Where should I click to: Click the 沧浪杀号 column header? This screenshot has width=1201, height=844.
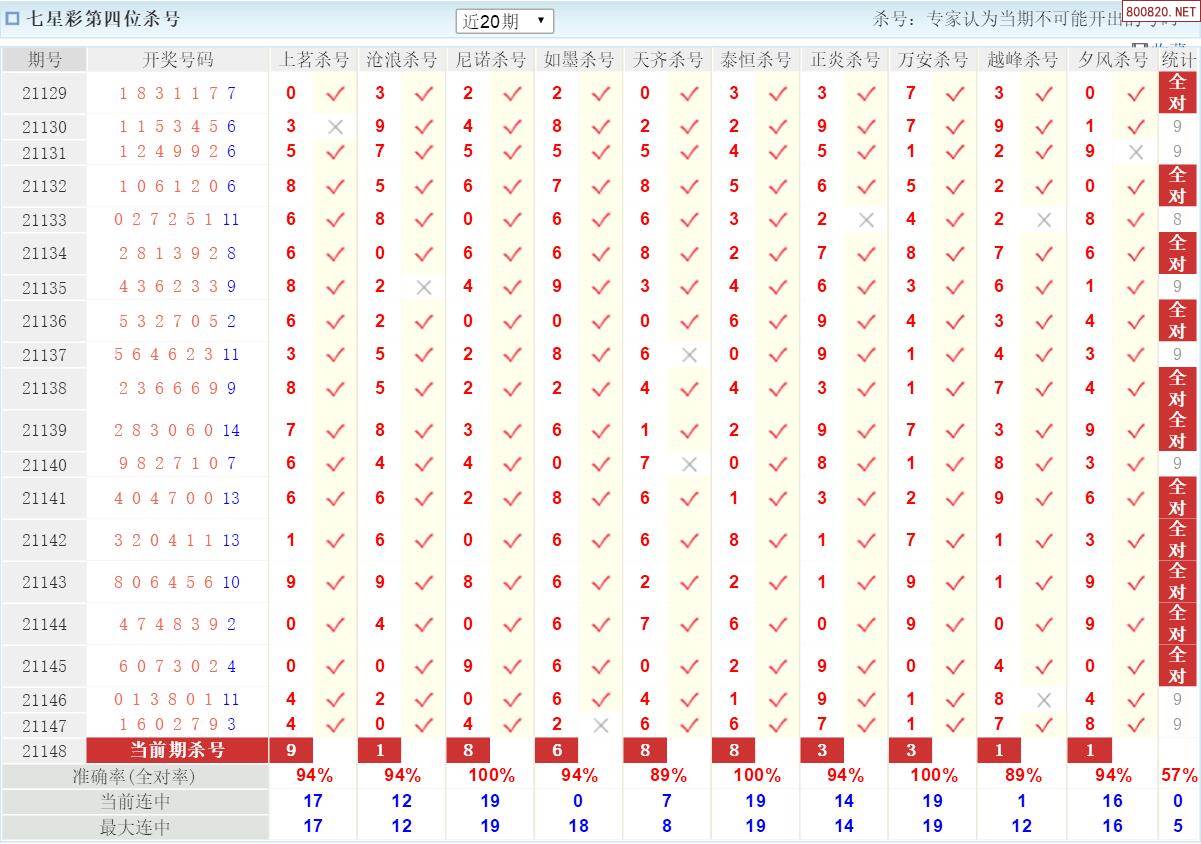click(x=402, y=59)
